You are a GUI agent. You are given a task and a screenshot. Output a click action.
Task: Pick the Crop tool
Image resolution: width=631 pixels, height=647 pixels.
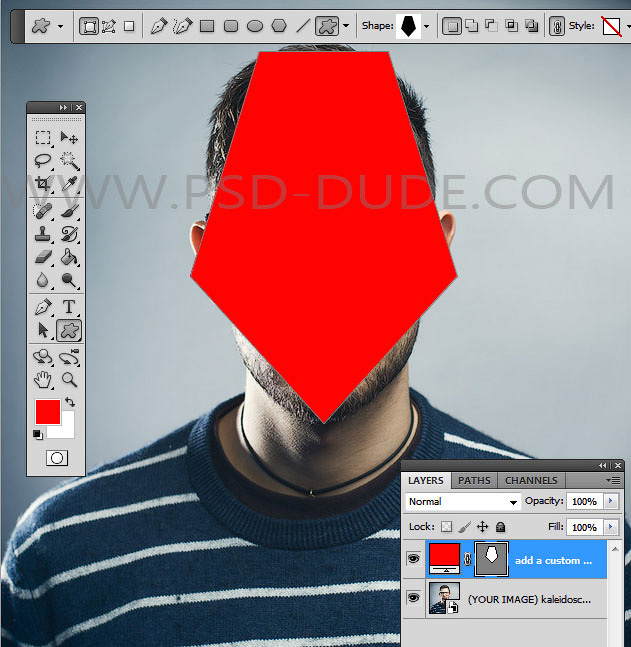[43, 184]
